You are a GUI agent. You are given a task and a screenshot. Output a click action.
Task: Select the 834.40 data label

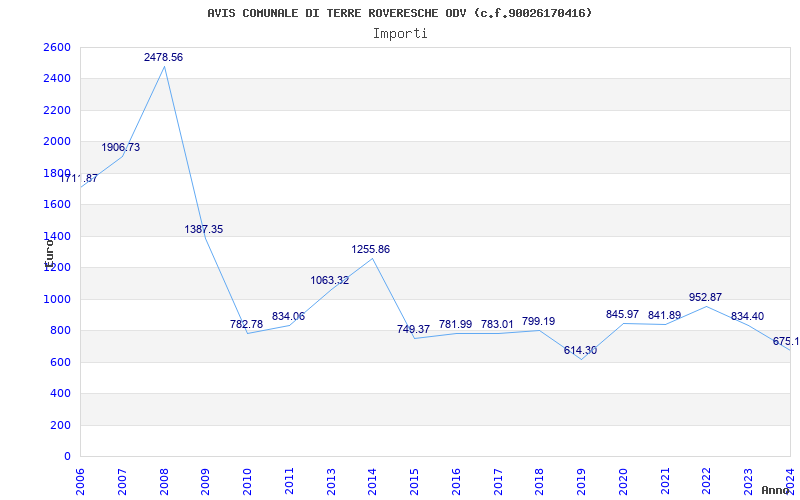pyautogui.click(x=747, y=317)
